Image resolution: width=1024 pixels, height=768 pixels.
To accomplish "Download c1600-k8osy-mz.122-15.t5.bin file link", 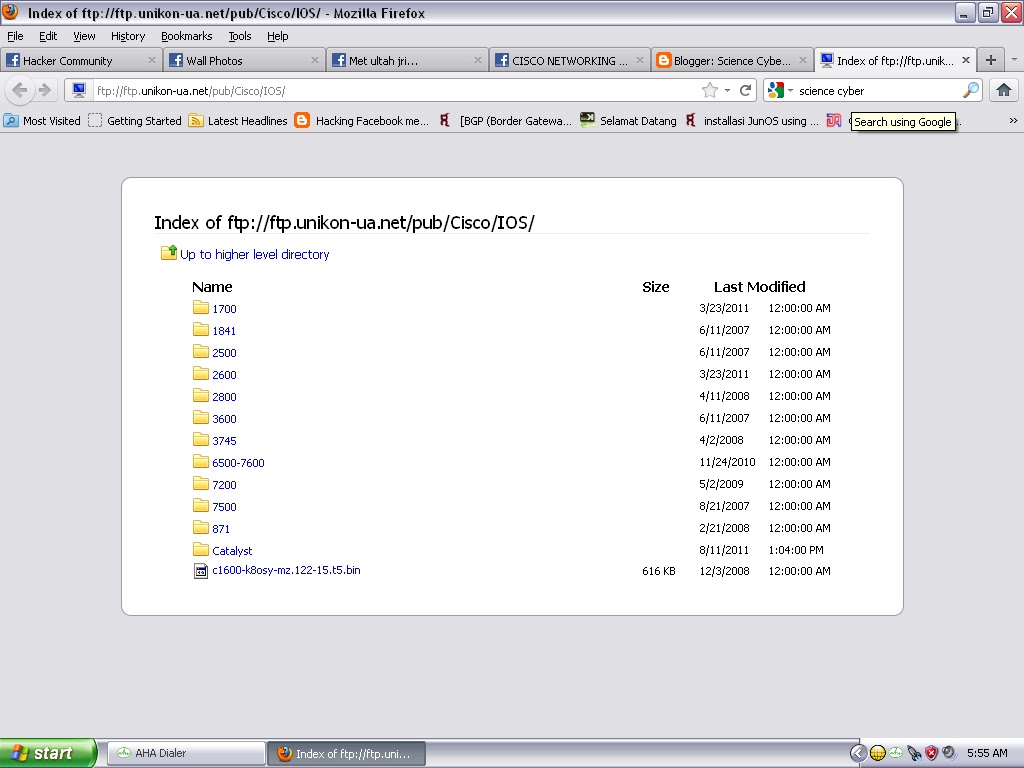I will coord(286,570).
